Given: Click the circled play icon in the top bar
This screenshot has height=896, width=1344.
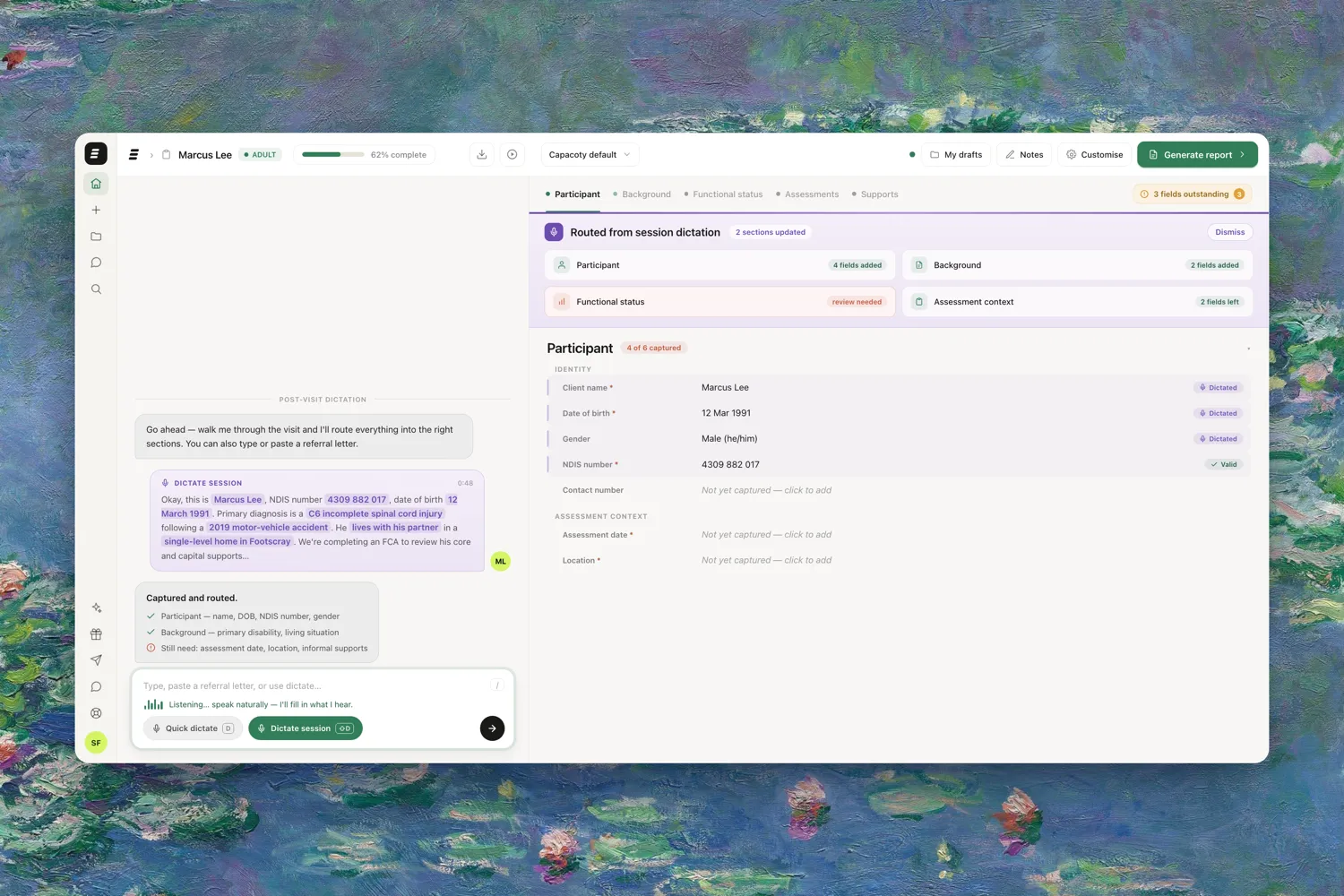Looking at the screenshot, I should click(x=512, y=154).
